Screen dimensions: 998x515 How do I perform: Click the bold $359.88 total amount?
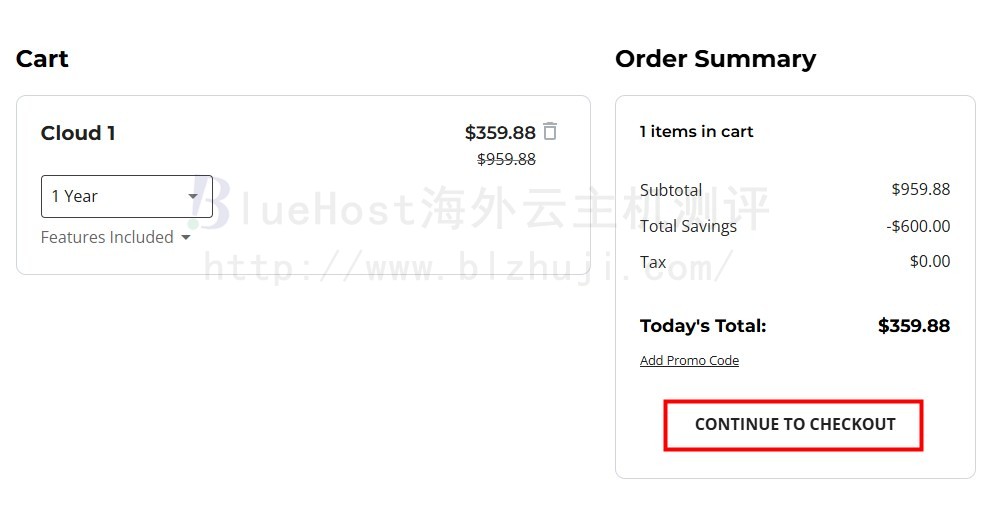[914, 326]
